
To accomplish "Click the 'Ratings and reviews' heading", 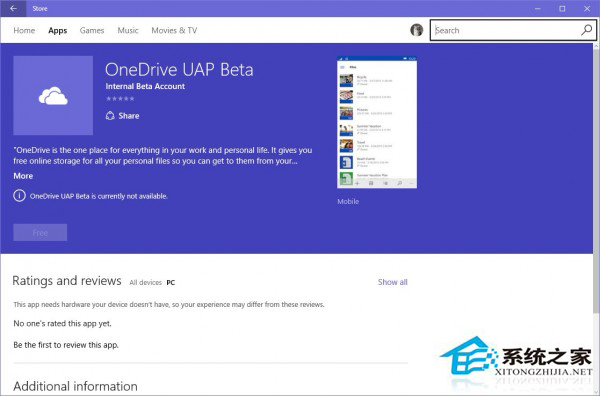I will pos(67,281).
